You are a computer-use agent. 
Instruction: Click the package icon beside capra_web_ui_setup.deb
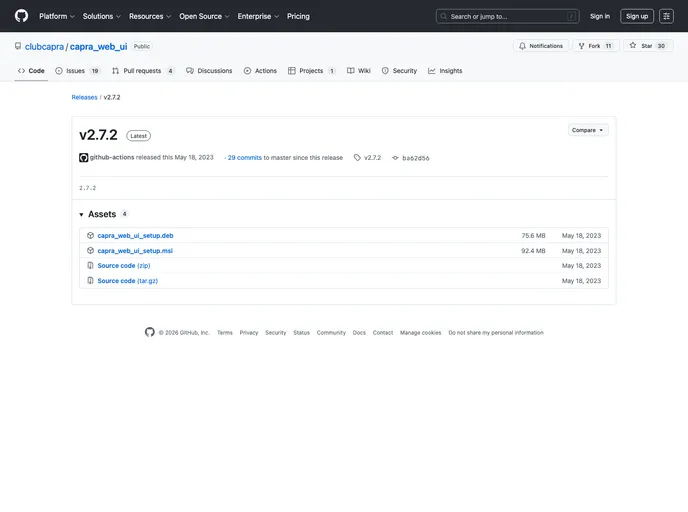(90, 236)
